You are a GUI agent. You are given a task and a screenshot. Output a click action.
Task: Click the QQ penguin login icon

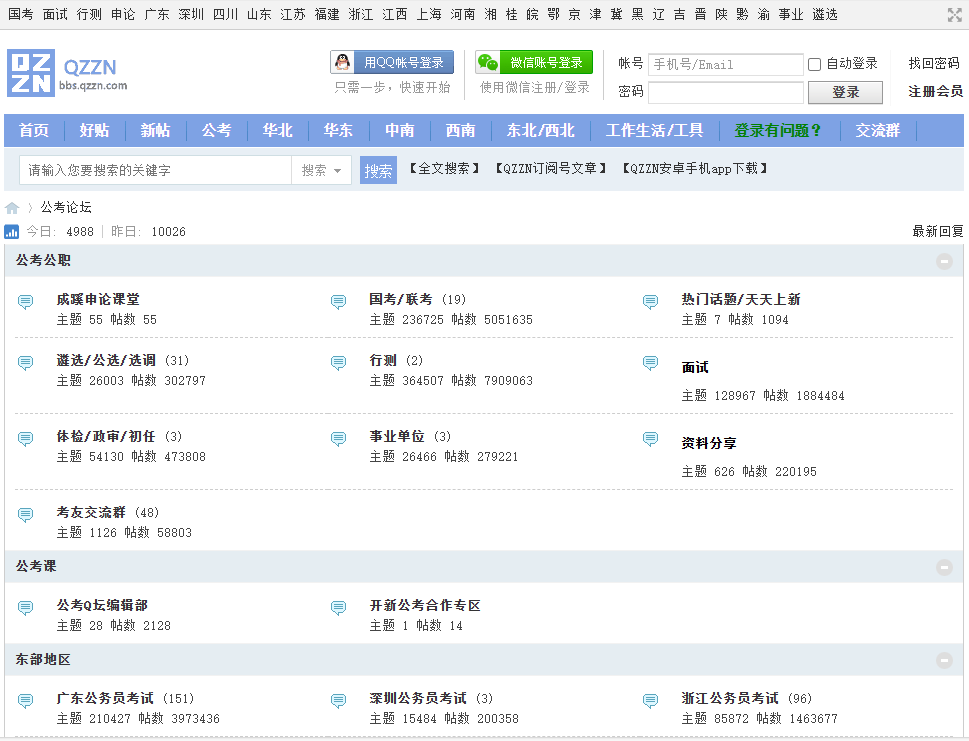[345, 62]
